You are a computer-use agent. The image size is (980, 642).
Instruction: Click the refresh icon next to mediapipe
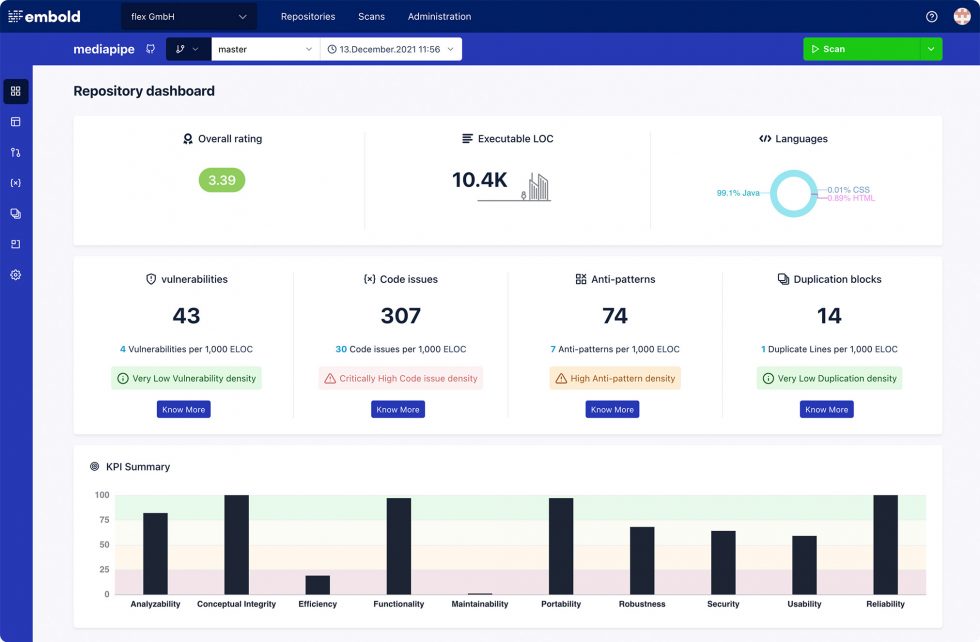point(151,48)
